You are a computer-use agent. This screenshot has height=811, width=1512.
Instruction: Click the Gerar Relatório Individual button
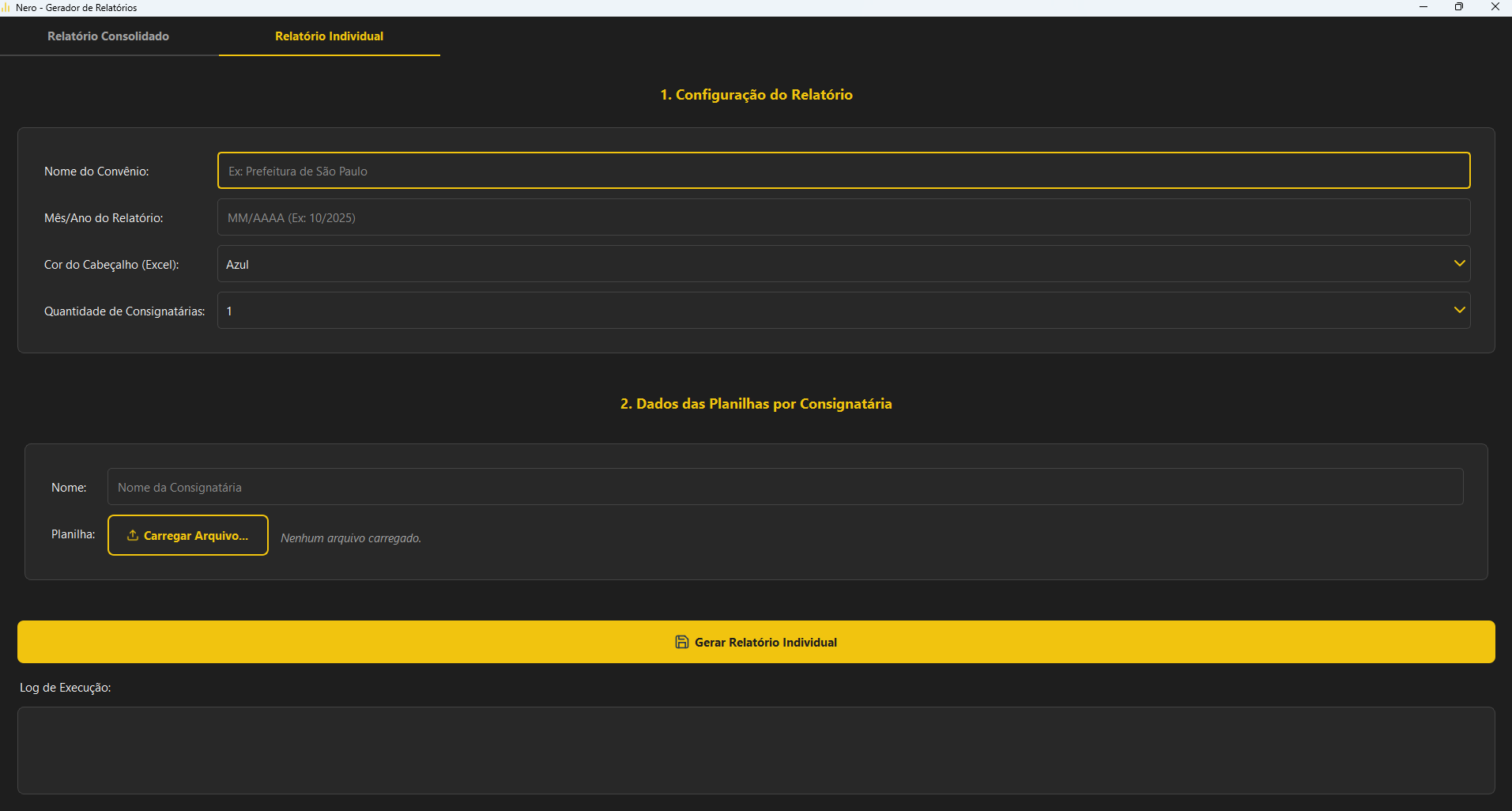coord(756,642)
